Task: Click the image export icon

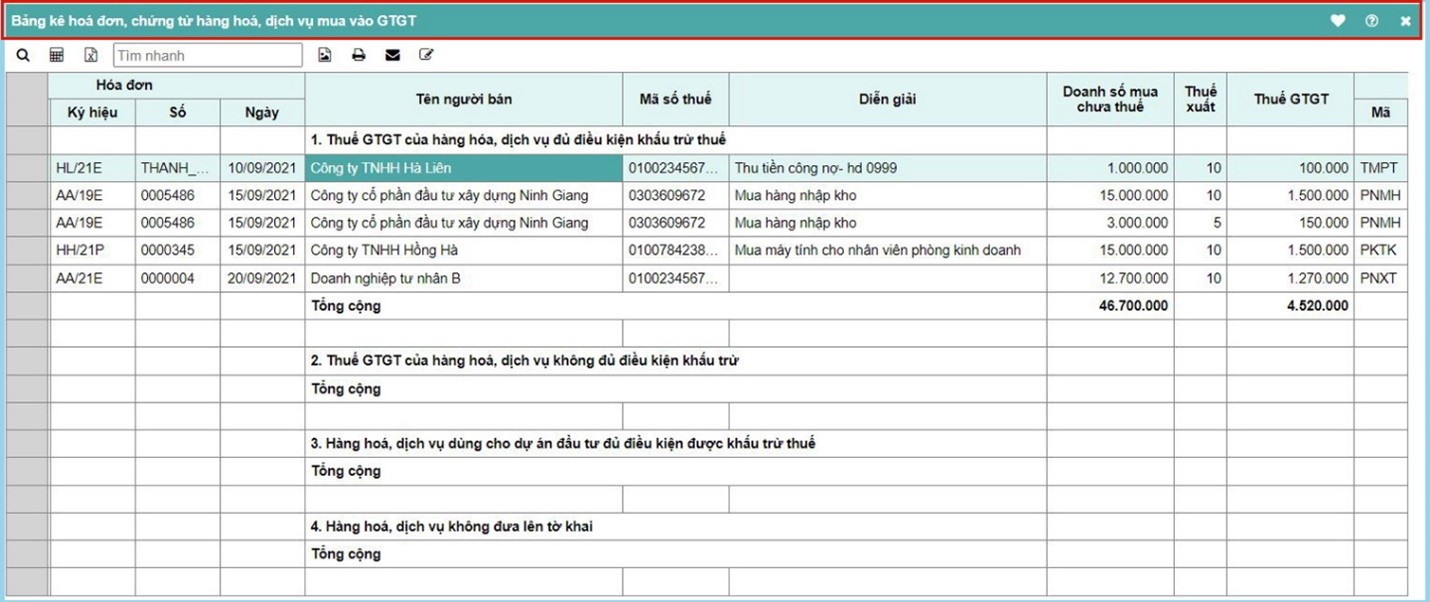Action: pyautogui.click(x=325, y=56)
